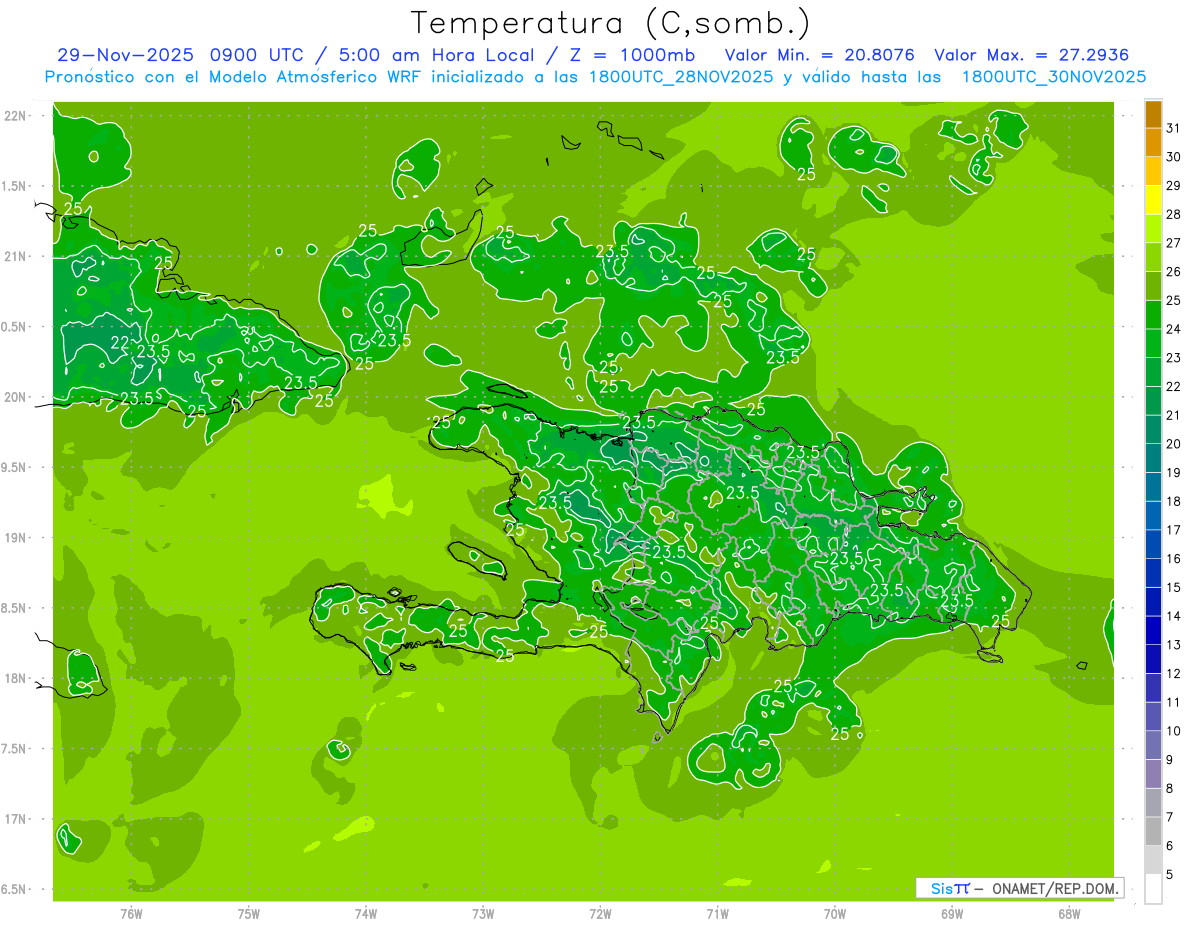This screenshot has width=1200, height=927.
Task: Select the date "29-Nov-2025" in the header
Action: pos(123,55)
